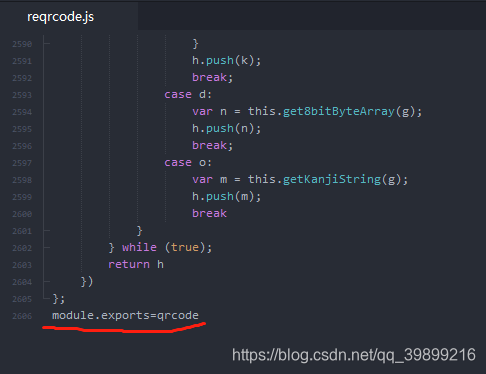Click the break; statement on line 2592
The image size is (486, 374).
tap(212, 77)
